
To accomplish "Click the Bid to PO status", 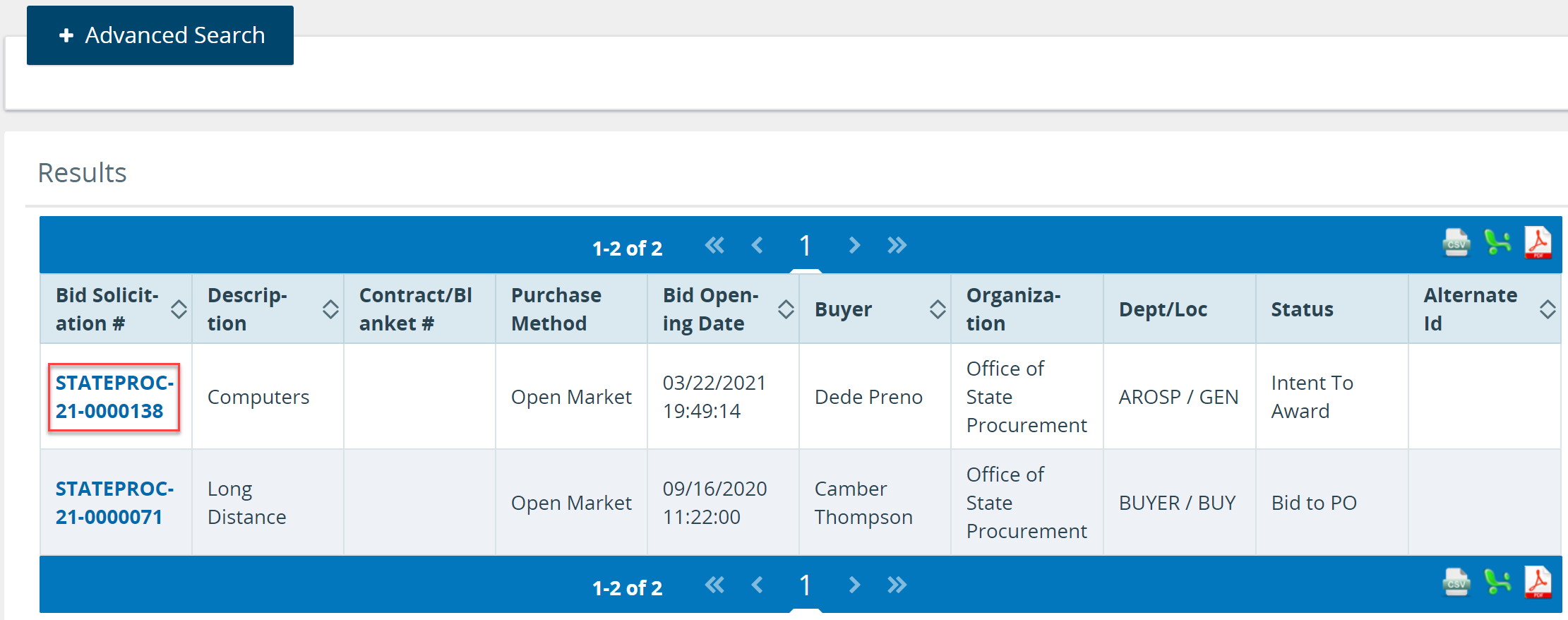I will click(1314, 503).
